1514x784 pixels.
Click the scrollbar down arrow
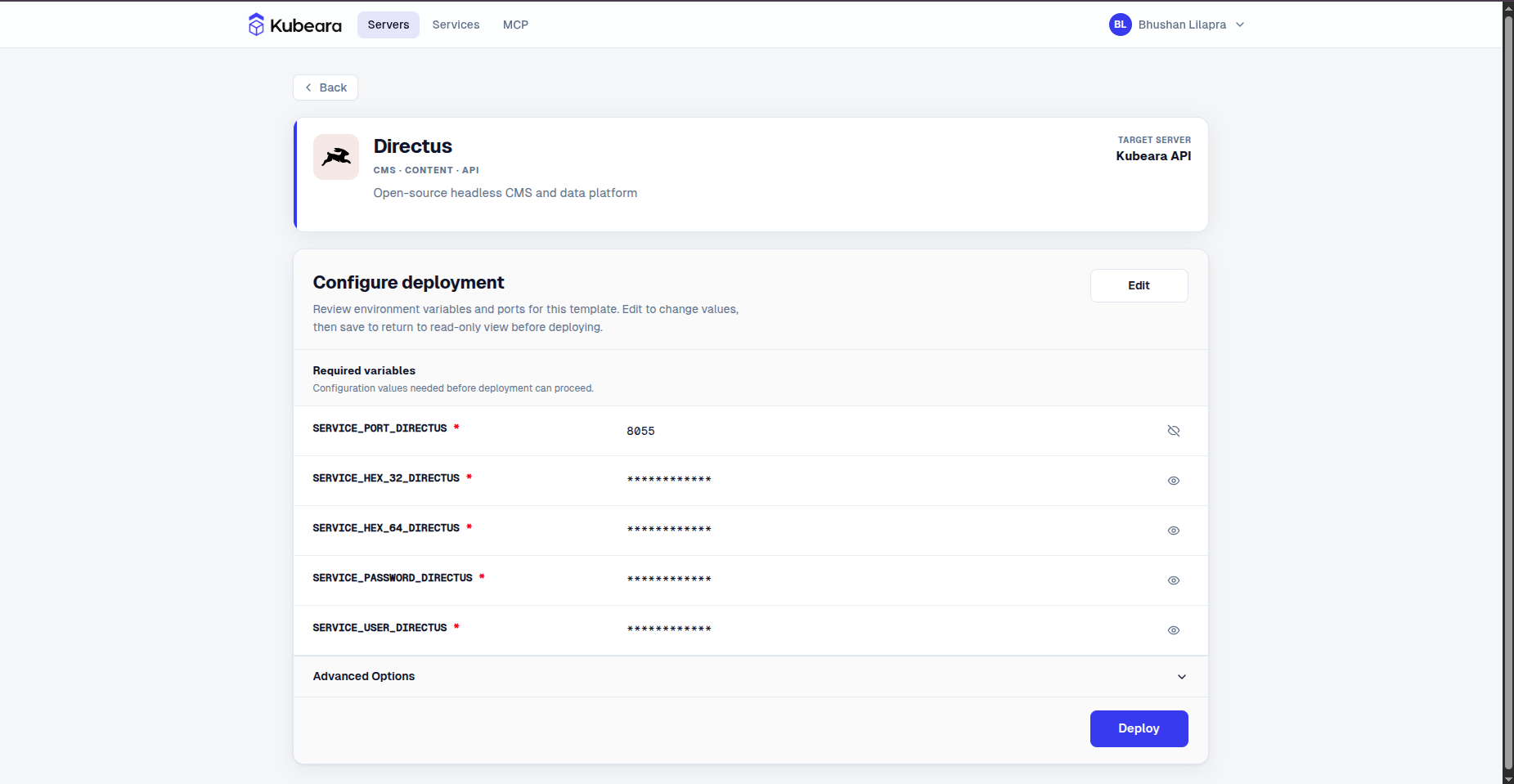[x=1508, y=778]
